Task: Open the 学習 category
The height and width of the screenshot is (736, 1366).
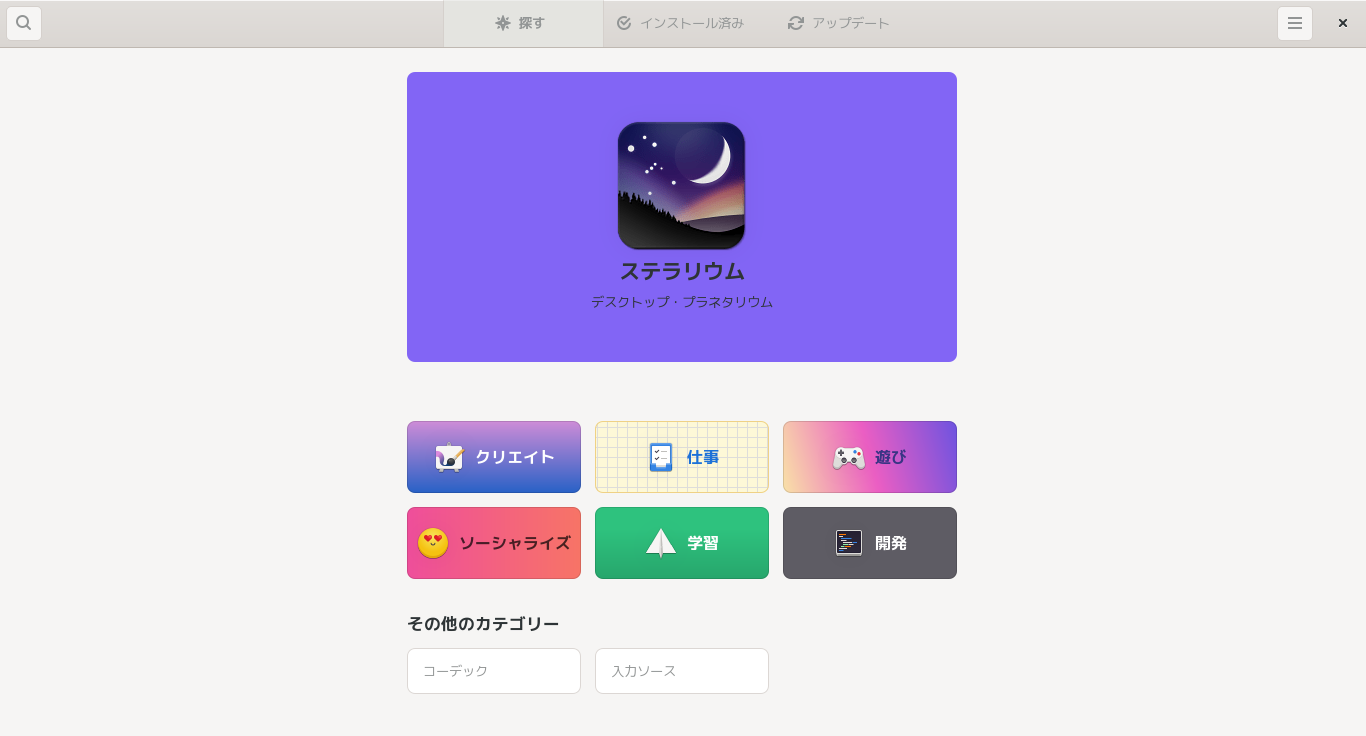Action: (682, 543)
